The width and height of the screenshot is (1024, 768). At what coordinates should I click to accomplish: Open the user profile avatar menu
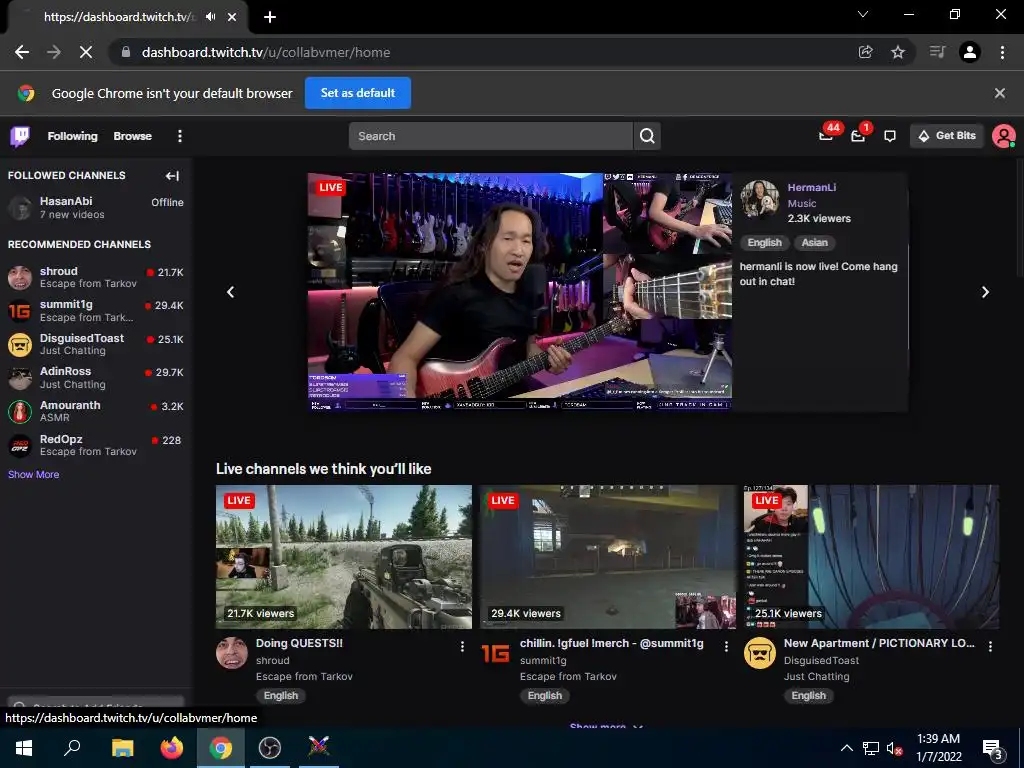(x=1003, y=136)
